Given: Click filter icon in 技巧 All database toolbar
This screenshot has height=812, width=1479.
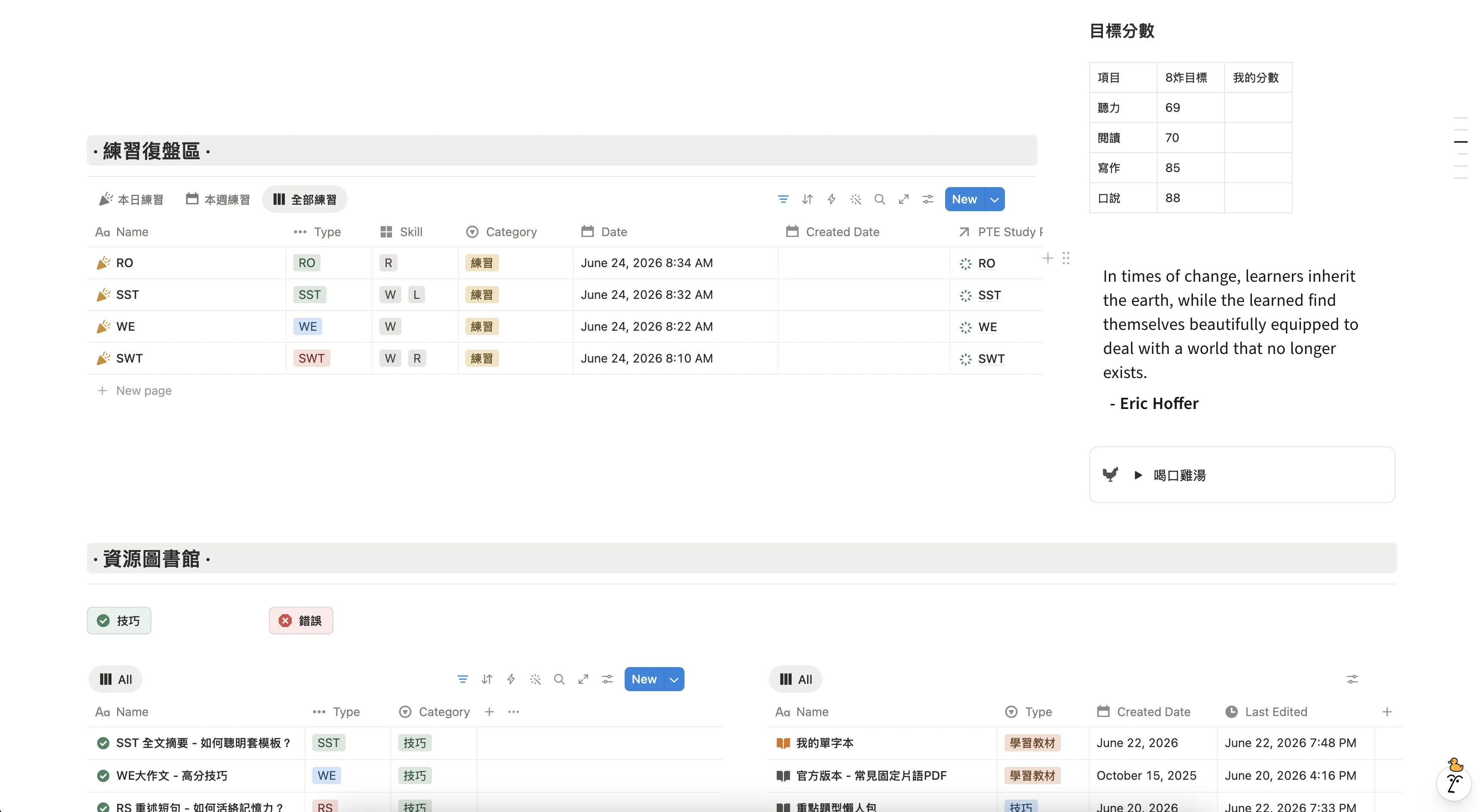Looking at the screenshot, I should [463, 680].
